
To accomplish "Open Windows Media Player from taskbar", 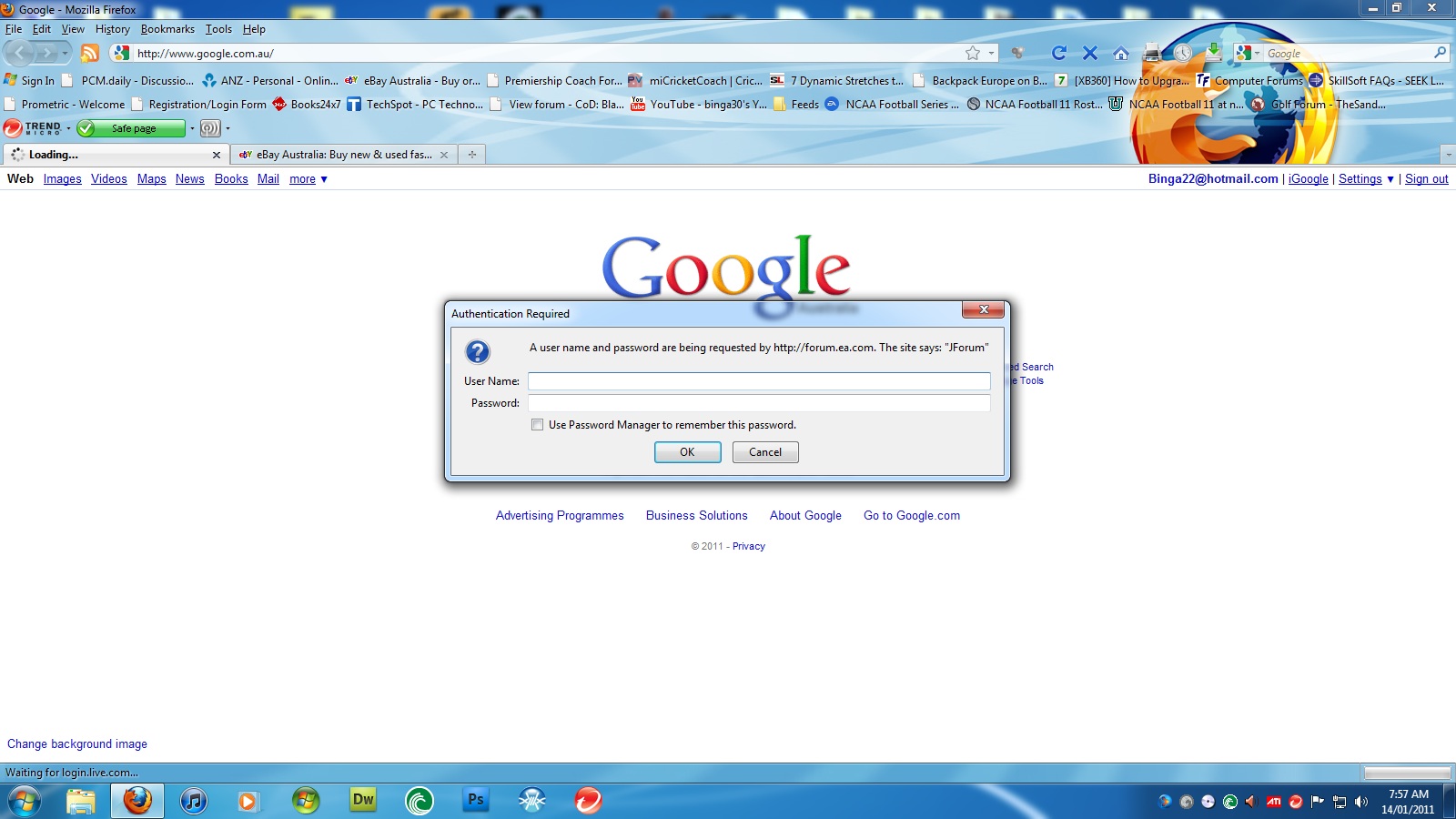I will pos(247,801).
